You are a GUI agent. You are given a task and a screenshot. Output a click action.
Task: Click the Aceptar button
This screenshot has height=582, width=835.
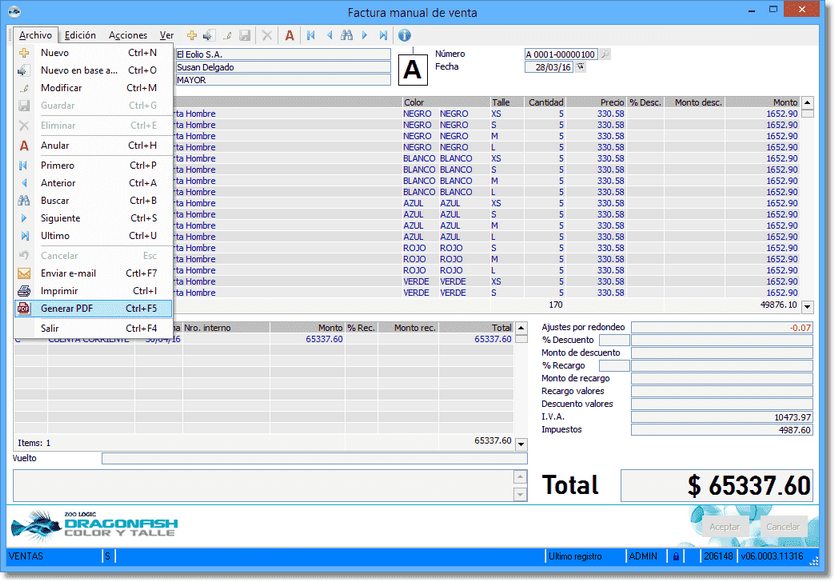[724, 527]
